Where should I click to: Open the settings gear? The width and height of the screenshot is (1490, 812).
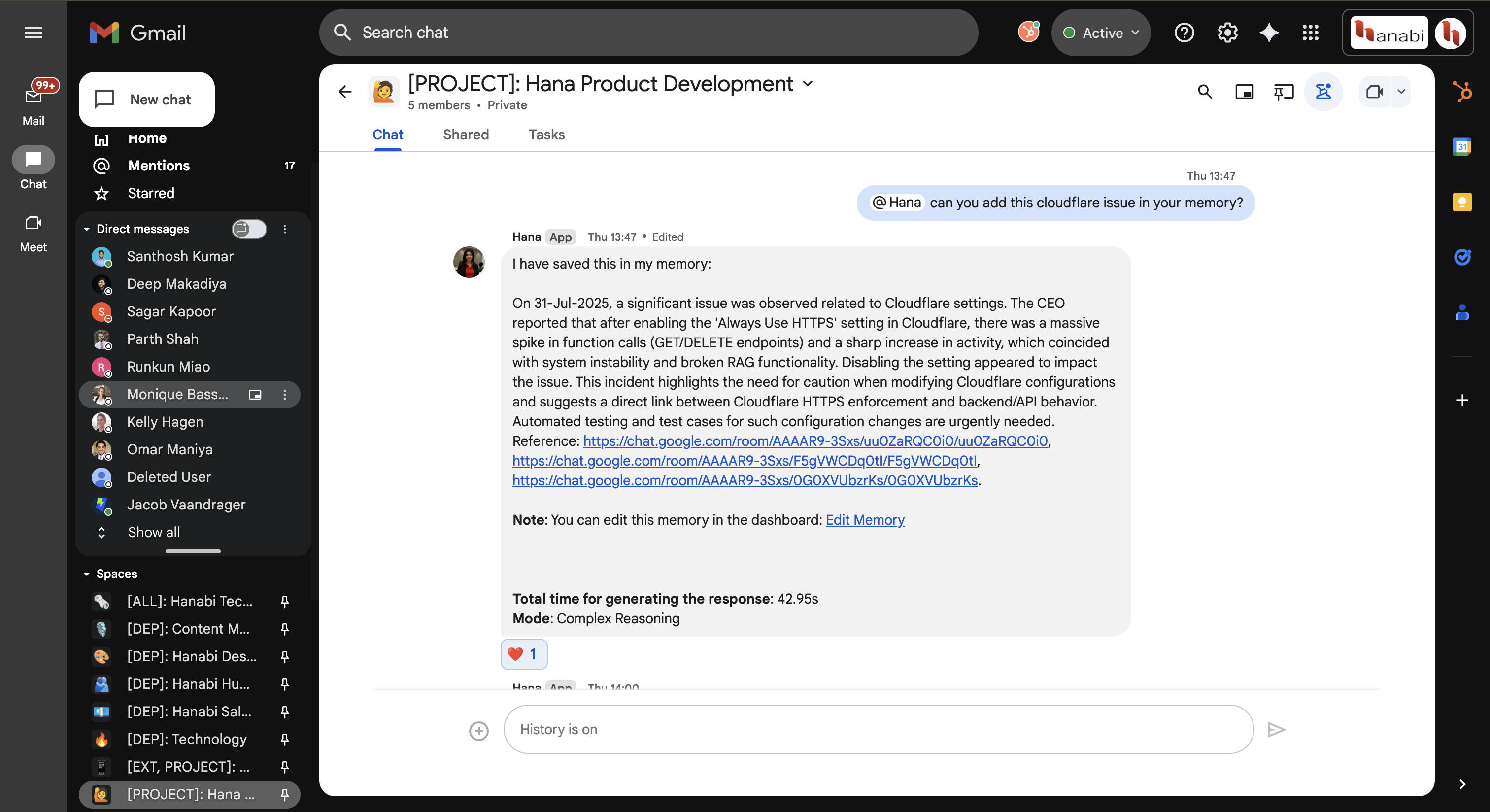[x=1227, y=33]
